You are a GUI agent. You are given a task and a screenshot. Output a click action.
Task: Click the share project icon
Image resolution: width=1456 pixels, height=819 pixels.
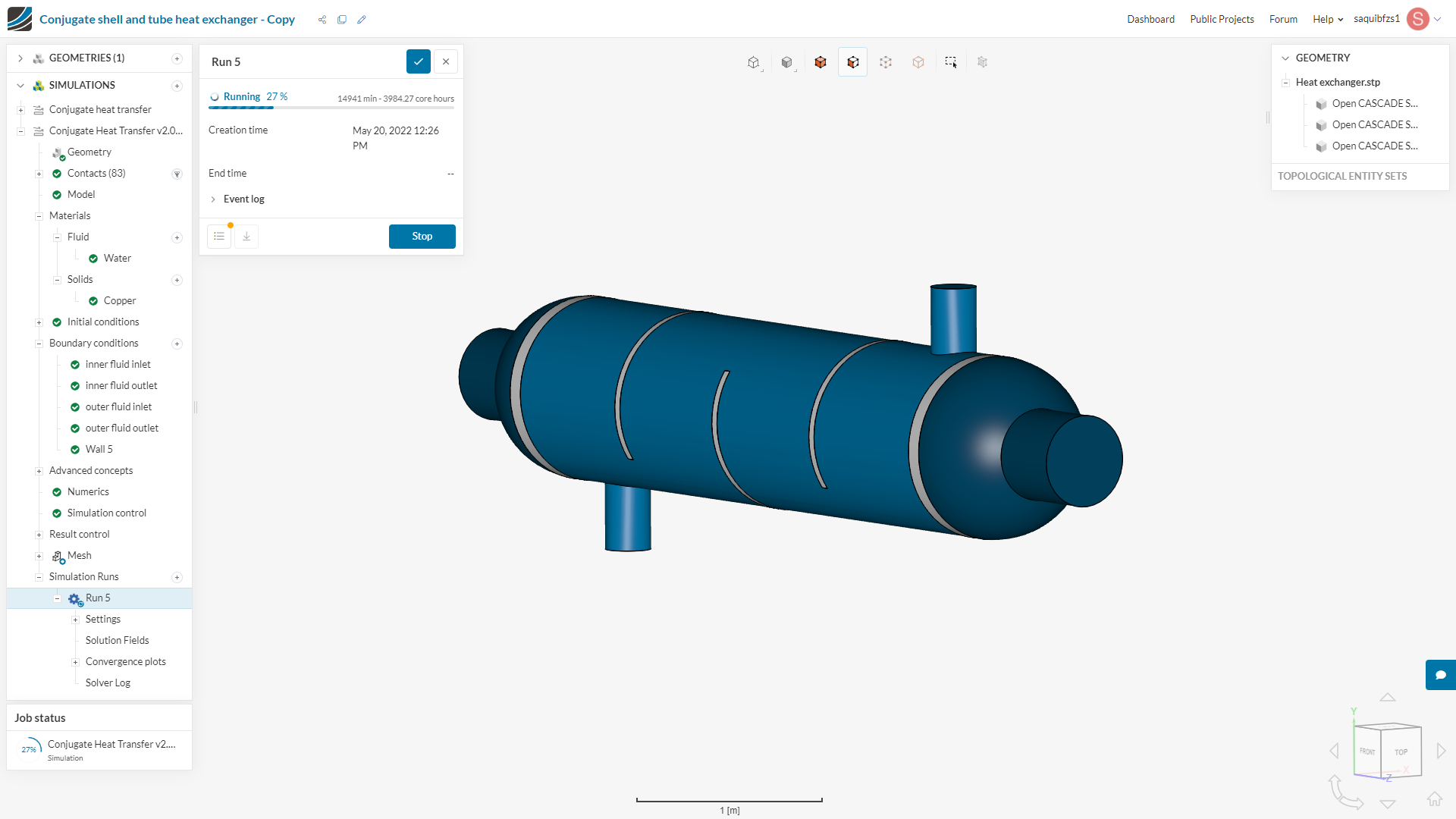[x=322, y=20]
